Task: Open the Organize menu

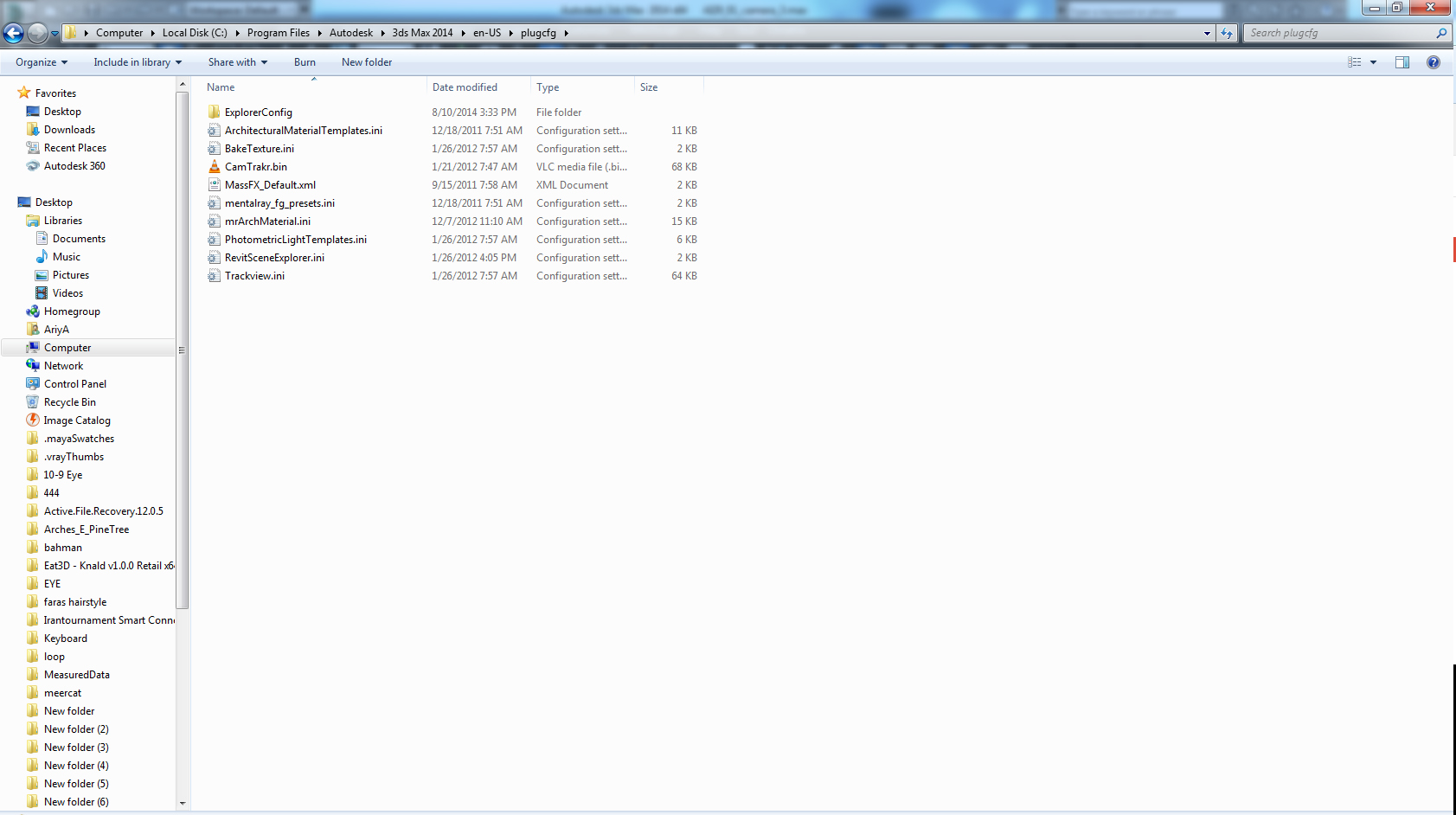Action: tap(42, 62)
